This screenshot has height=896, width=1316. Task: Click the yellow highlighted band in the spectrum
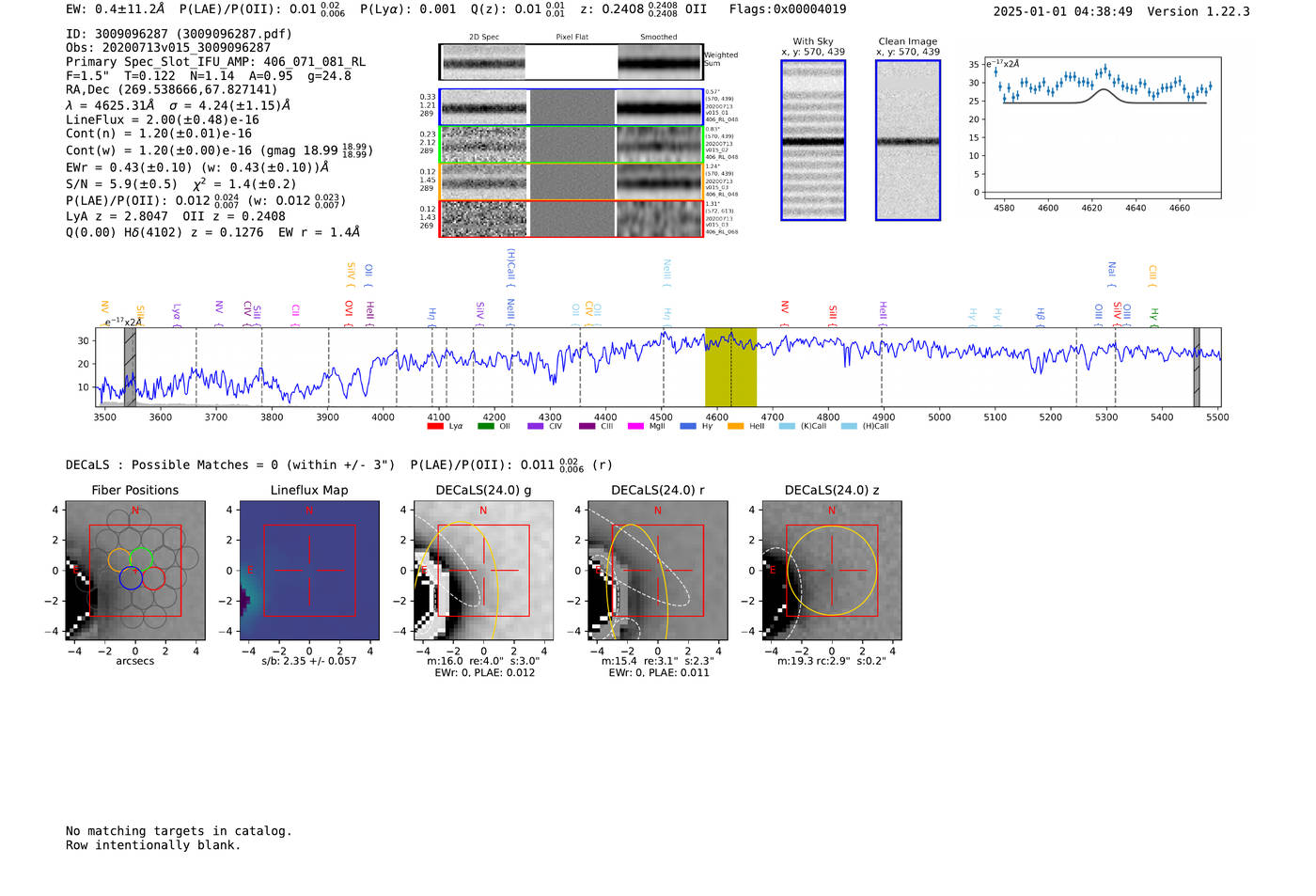tap(730, 368)
